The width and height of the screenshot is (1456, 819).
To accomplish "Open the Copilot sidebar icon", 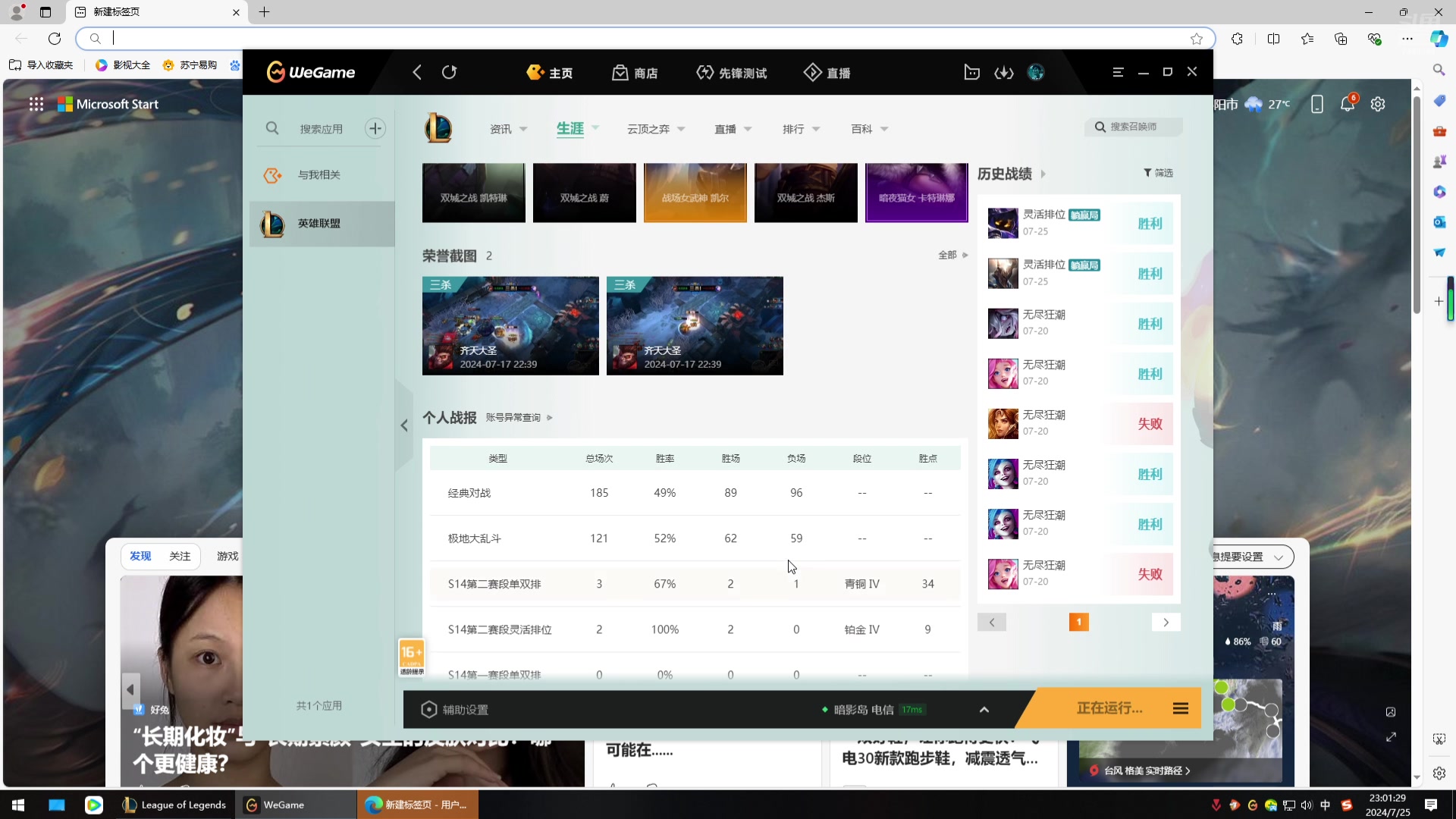I will tap(1439, 39).
